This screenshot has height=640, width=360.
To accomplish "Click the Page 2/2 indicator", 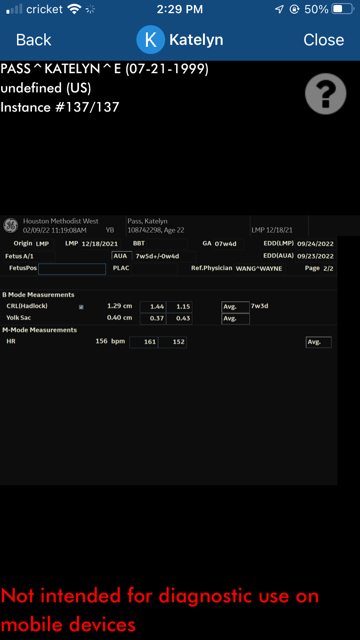I will (x=320, y=269).
